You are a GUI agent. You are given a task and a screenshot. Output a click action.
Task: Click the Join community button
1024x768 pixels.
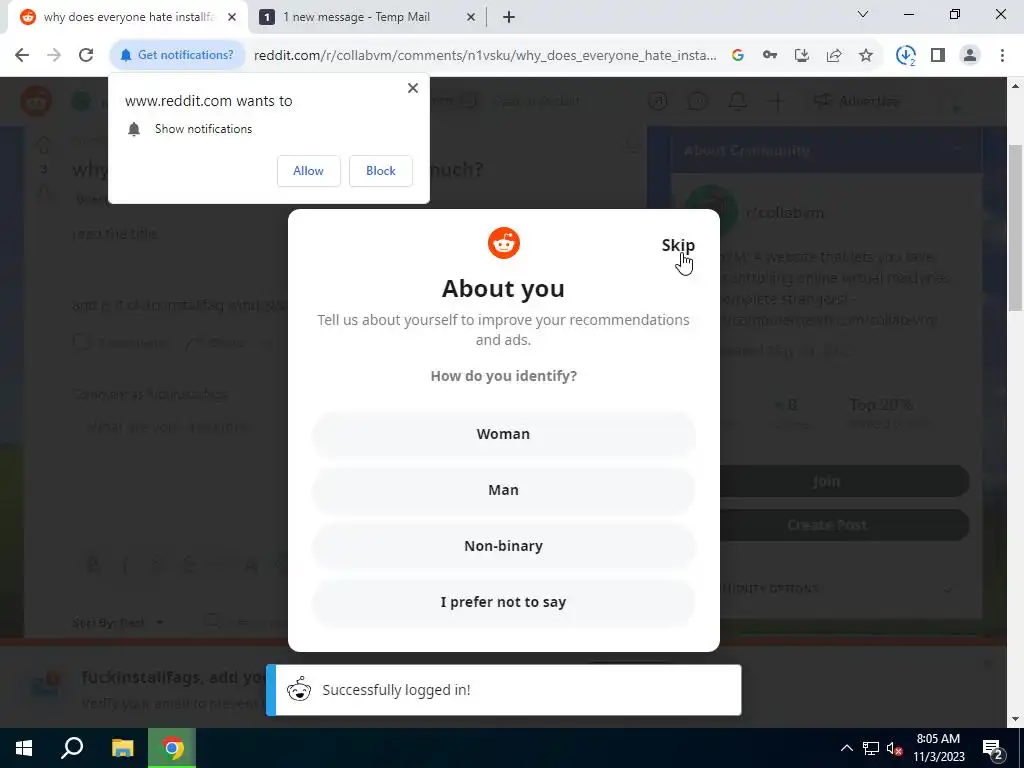point(827,481)
